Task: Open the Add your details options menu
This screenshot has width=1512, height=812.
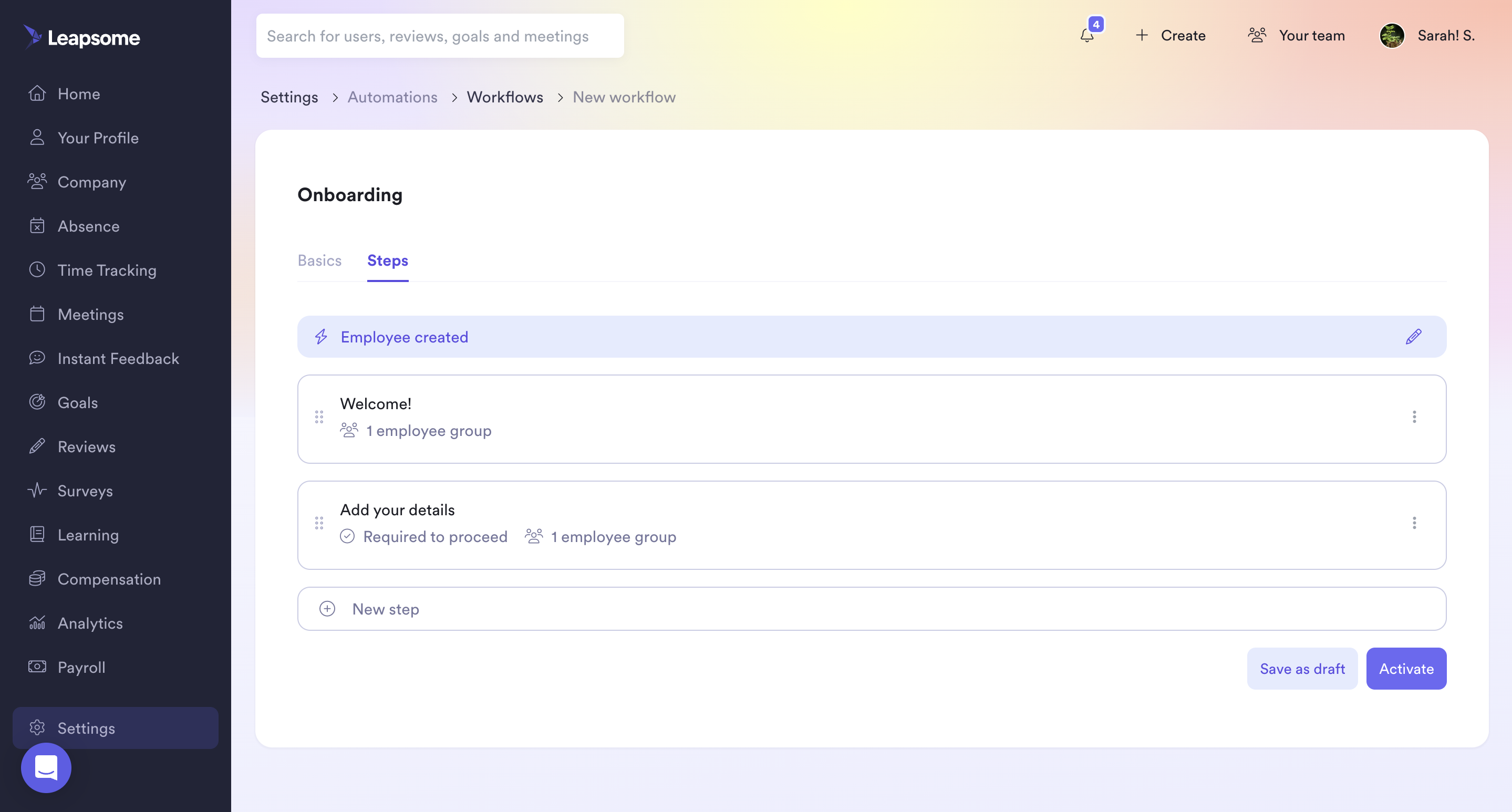Action: coord(1415,523)
